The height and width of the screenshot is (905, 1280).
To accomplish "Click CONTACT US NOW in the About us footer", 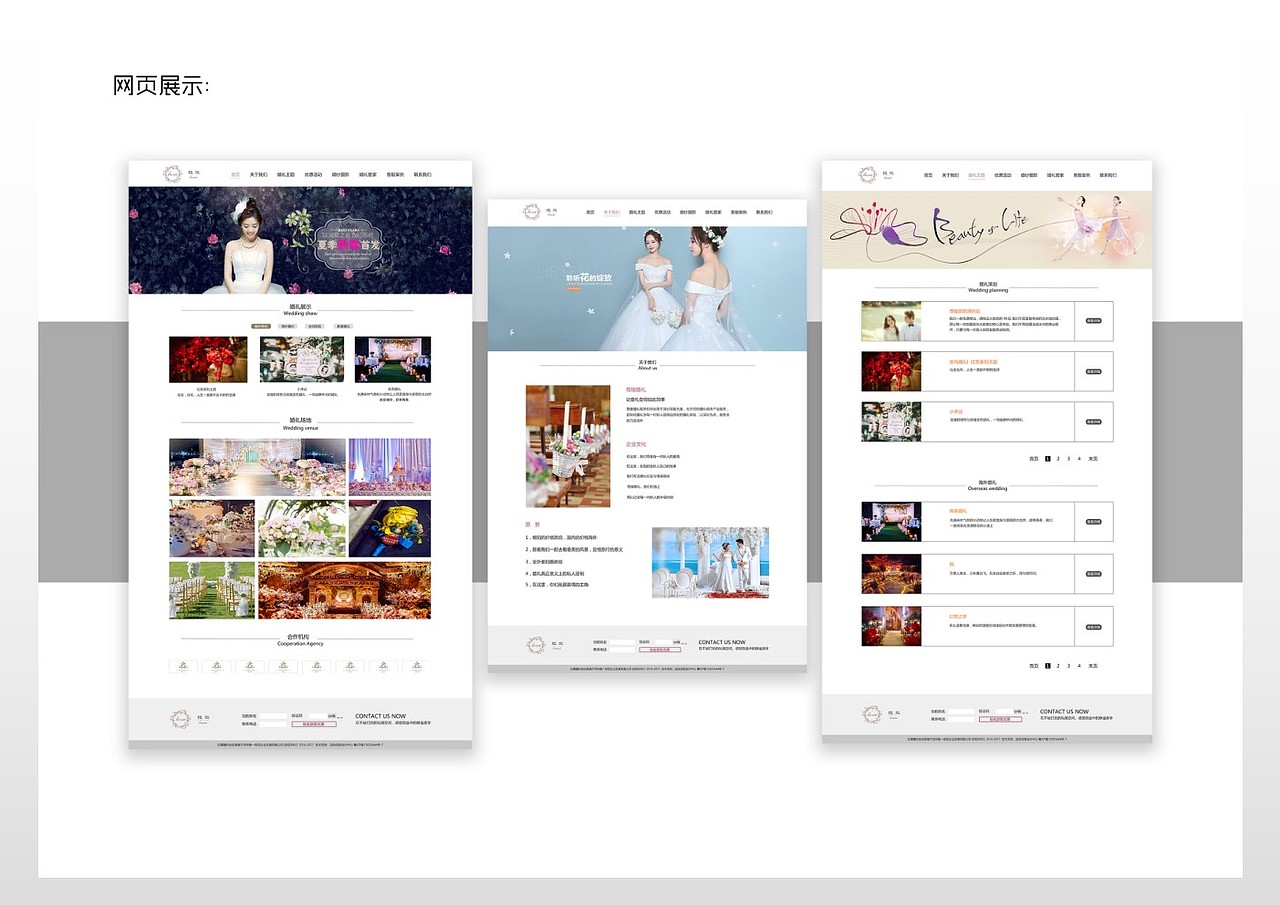I will [x=722, y=642].
